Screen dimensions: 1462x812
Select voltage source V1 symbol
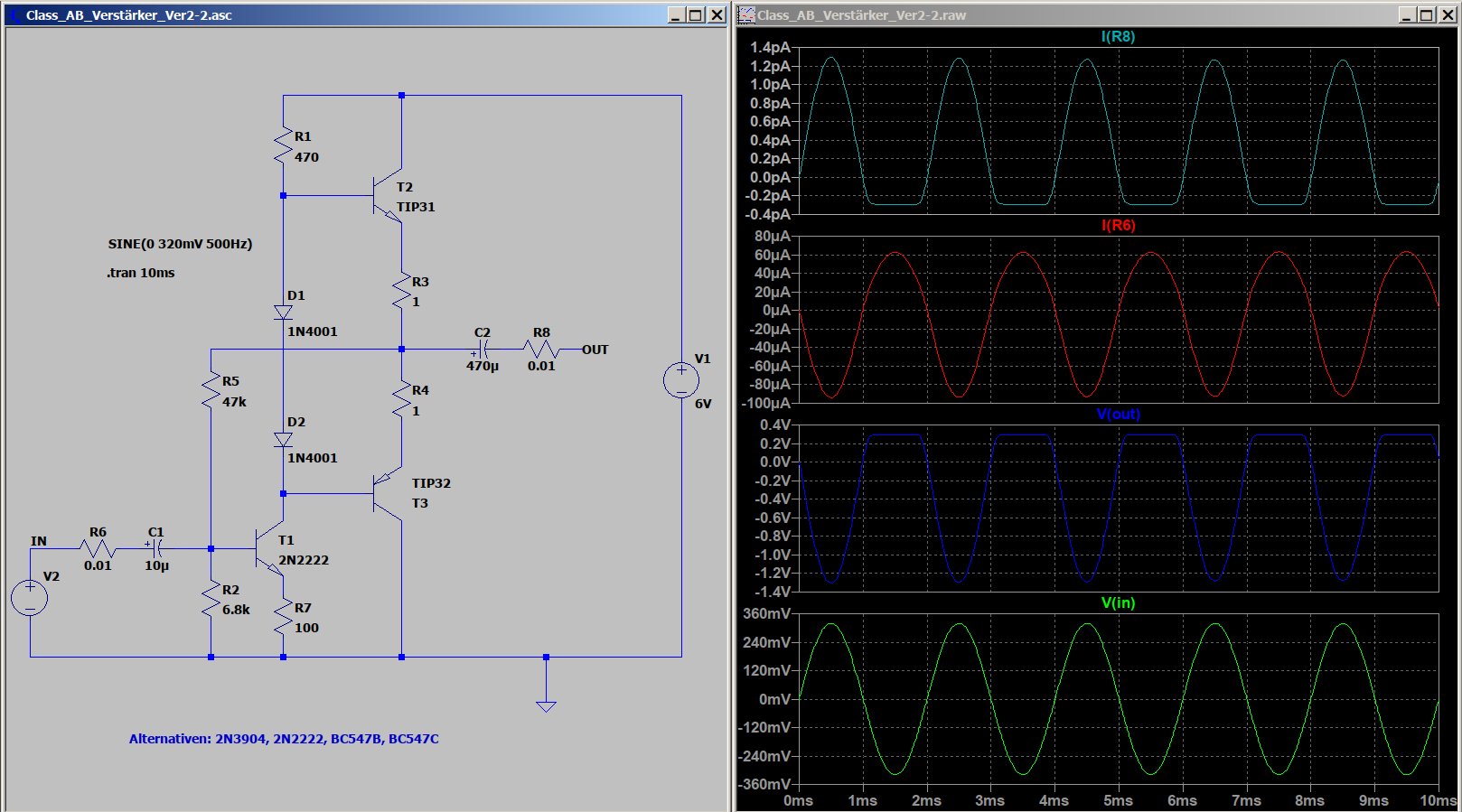[681, 381]
